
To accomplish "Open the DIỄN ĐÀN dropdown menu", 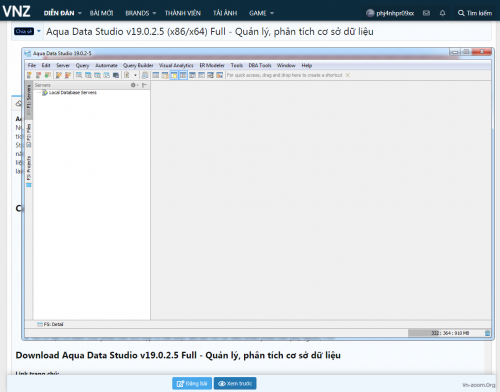I will point(63,13).
